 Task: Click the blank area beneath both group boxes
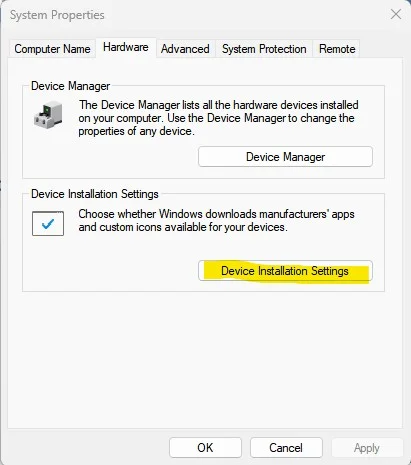click(205, 358)
